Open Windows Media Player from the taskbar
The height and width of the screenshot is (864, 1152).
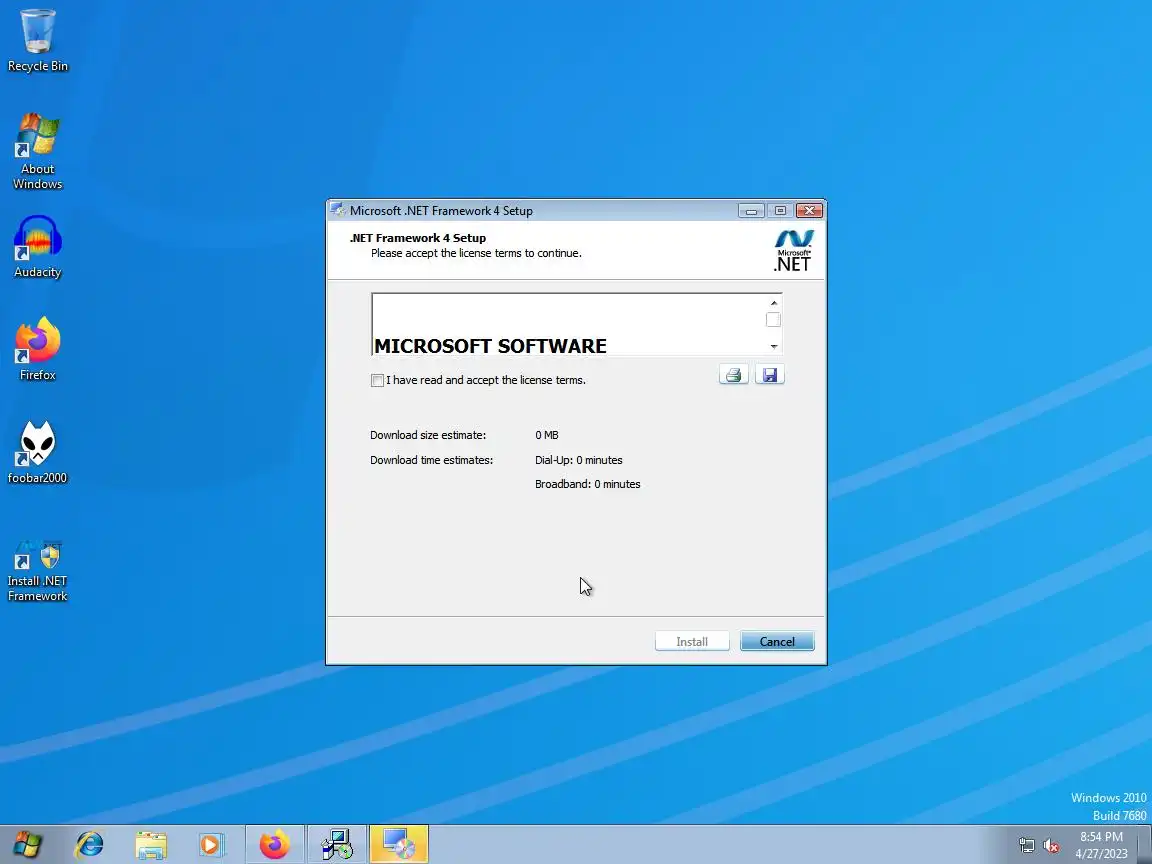tap(211, 845)
